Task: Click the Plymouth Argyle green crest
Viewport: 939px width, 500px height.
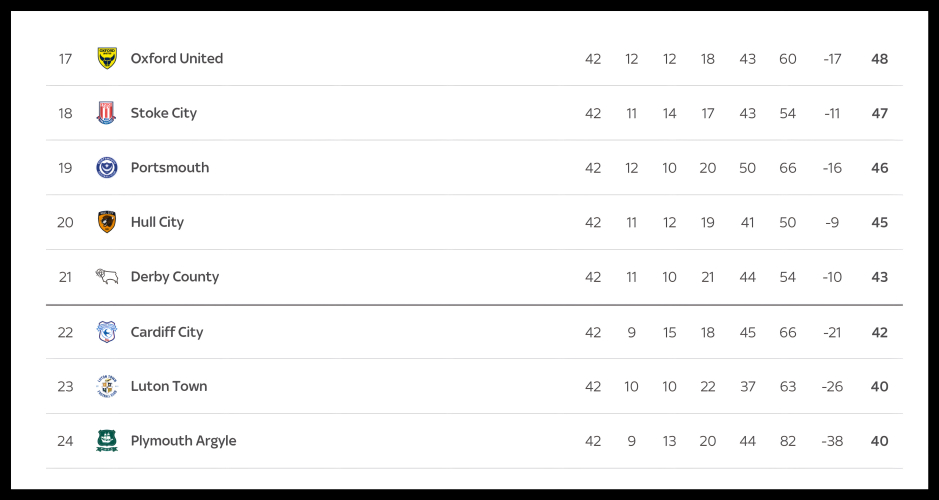Action: (x=107, y=441)
